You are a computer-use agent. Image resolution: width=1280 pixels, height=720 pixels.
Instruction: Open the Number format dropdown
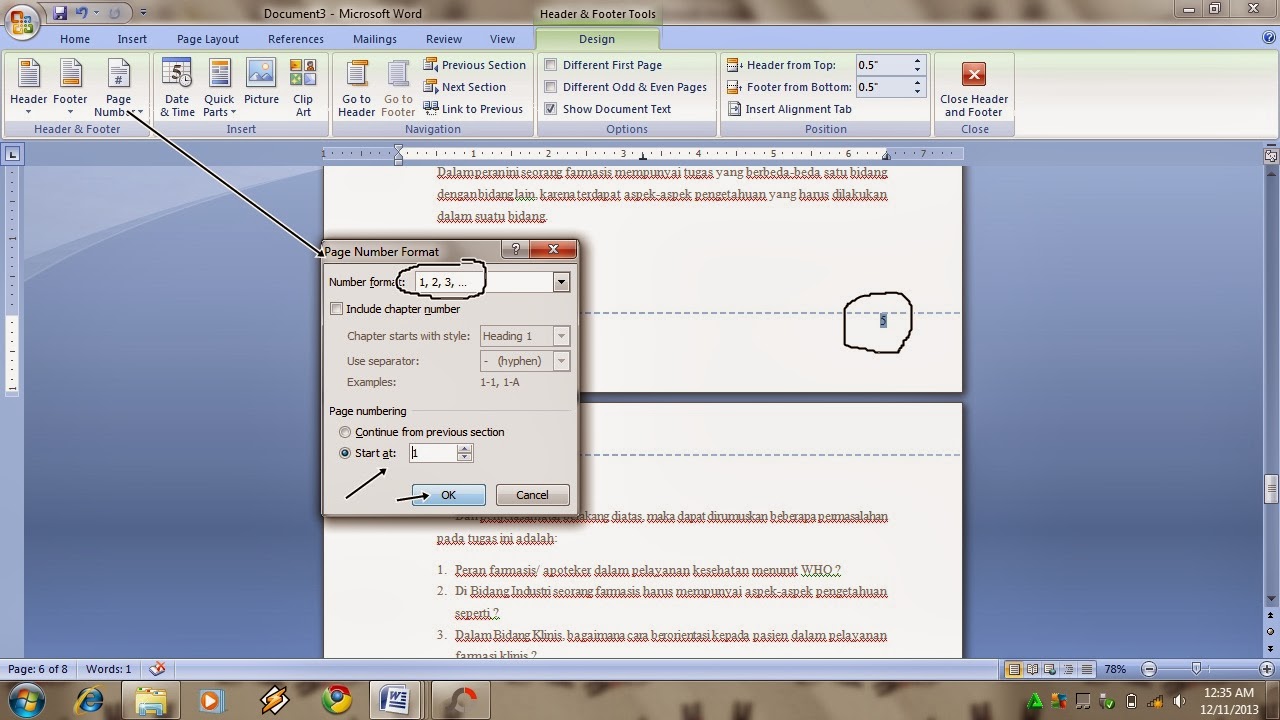561,282
